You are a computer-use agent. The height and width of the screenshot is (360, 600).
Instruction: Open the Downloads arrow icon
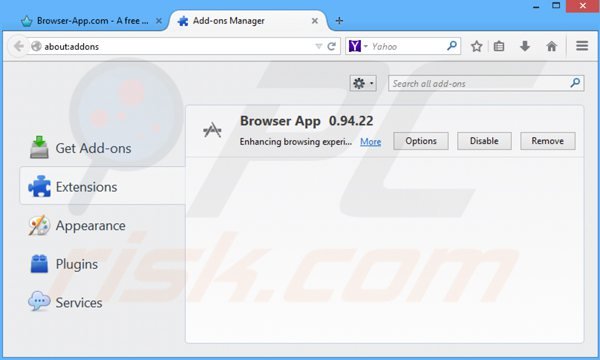coord(525,46)
